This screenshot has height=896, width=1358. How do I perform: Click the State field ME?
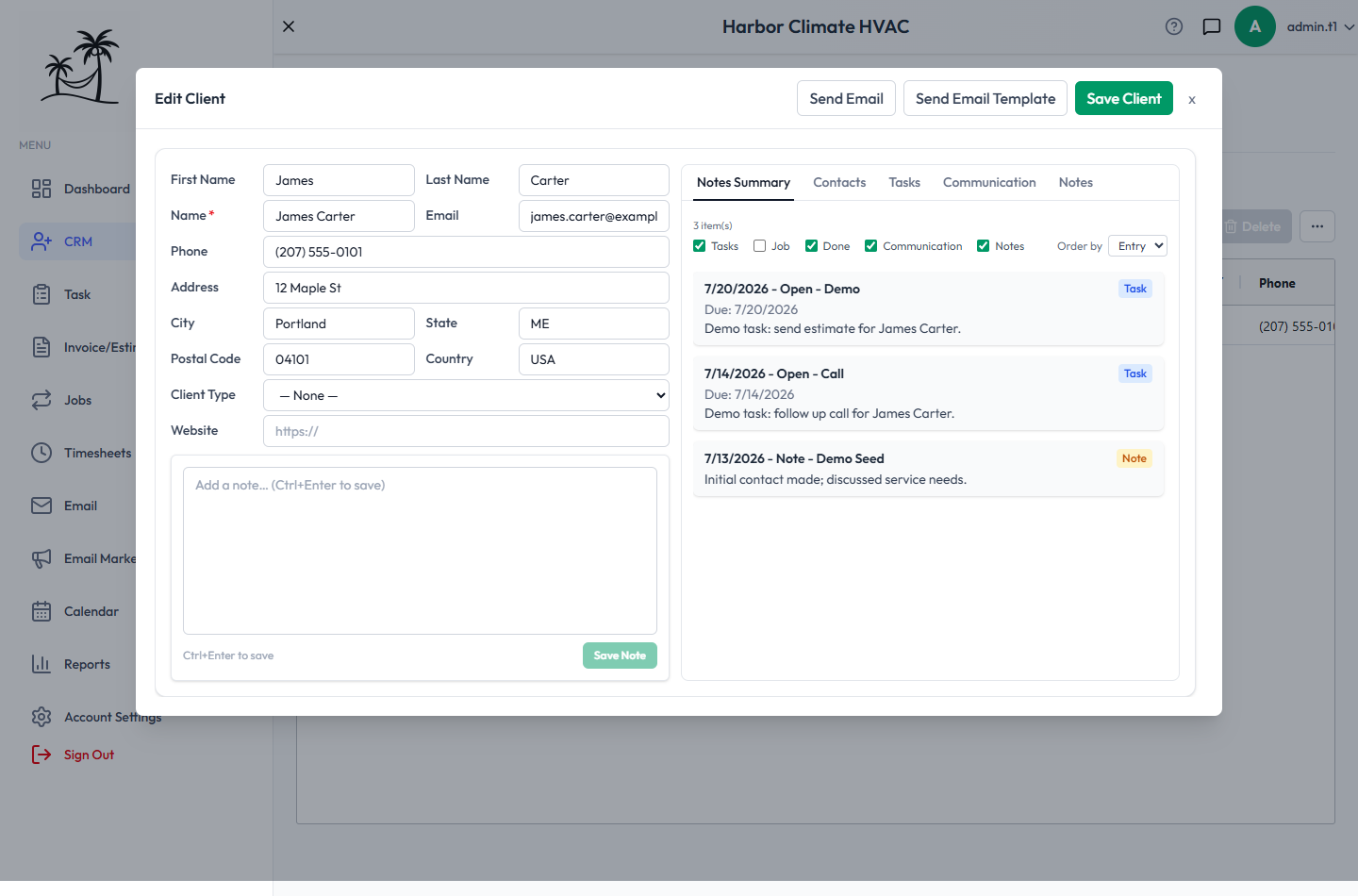click(594, 324)
